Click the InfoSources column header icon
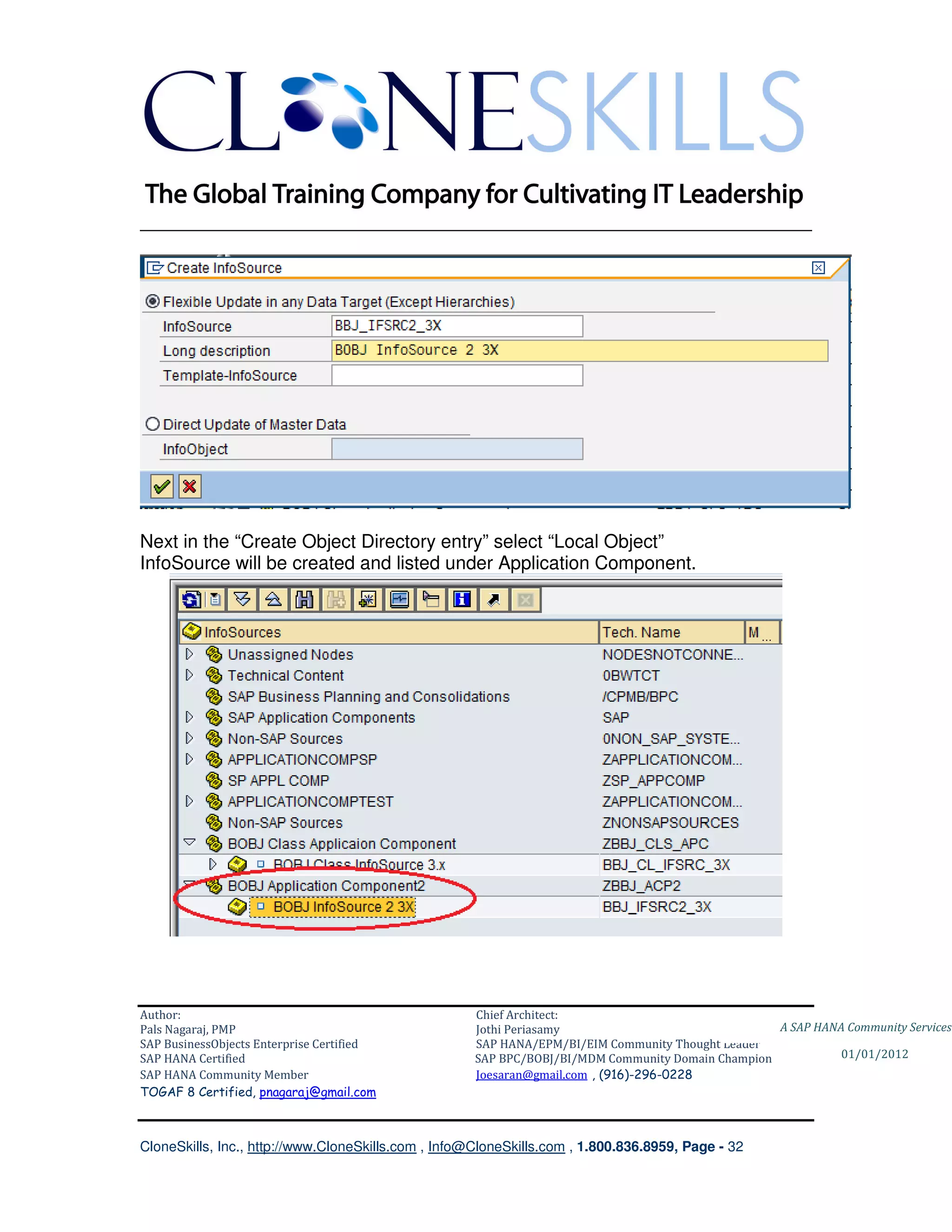The width and height of the screenshot is (952, 1232). 192,632
